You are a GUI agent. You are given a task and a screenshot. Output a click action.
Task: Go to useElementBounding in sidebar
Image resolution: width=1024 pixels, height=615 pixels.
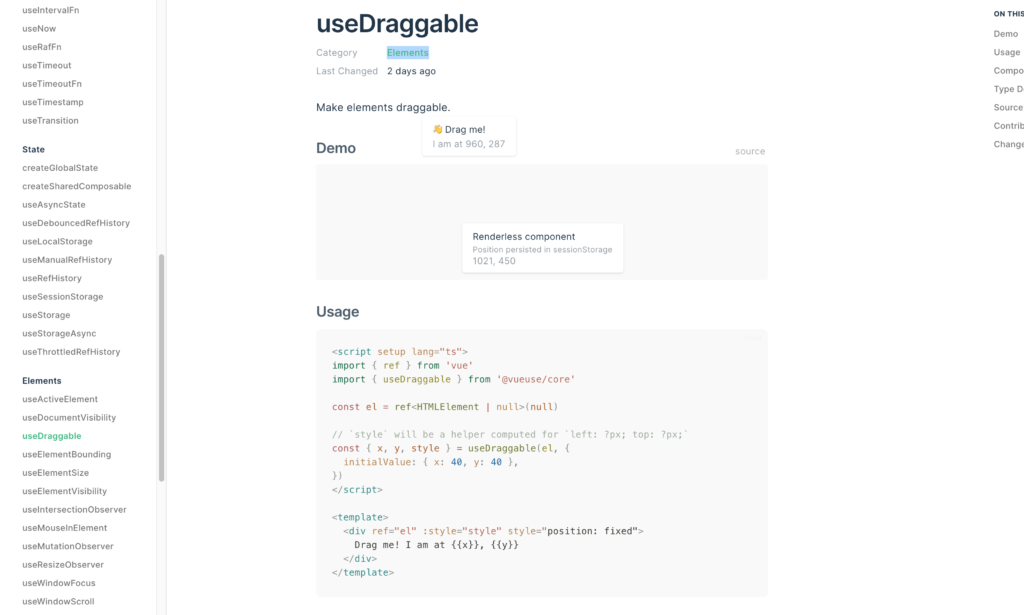[x=67, y=454]
